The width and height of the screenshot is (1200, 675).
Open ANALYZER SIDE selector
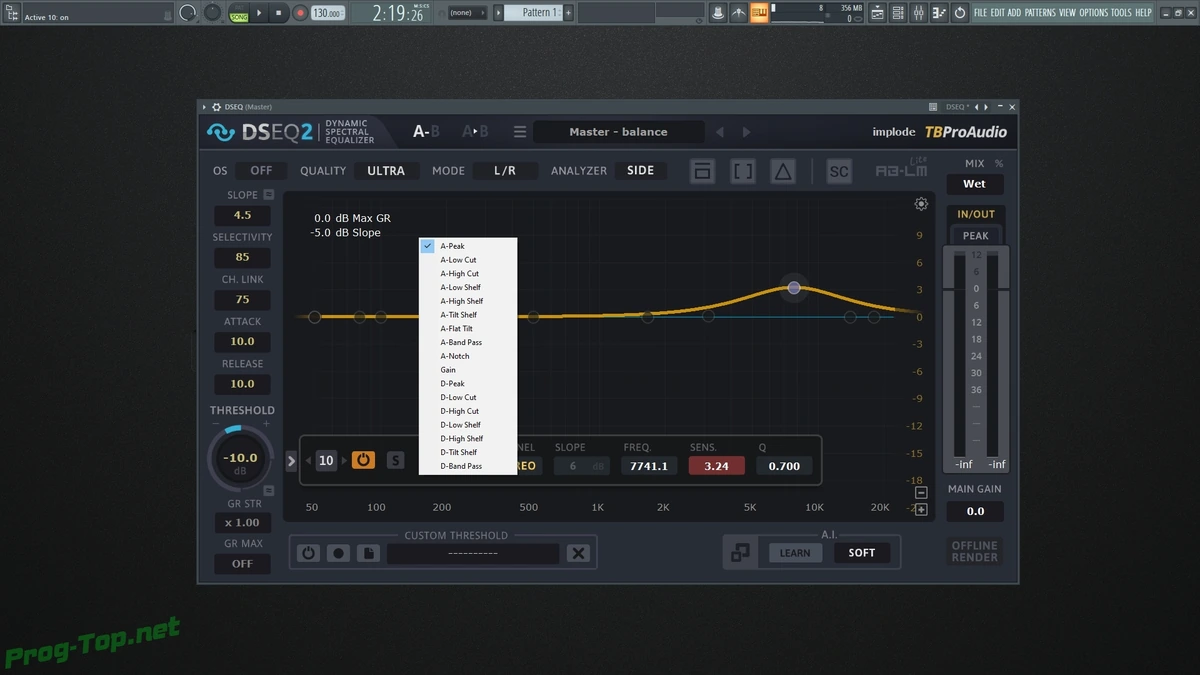640,171
